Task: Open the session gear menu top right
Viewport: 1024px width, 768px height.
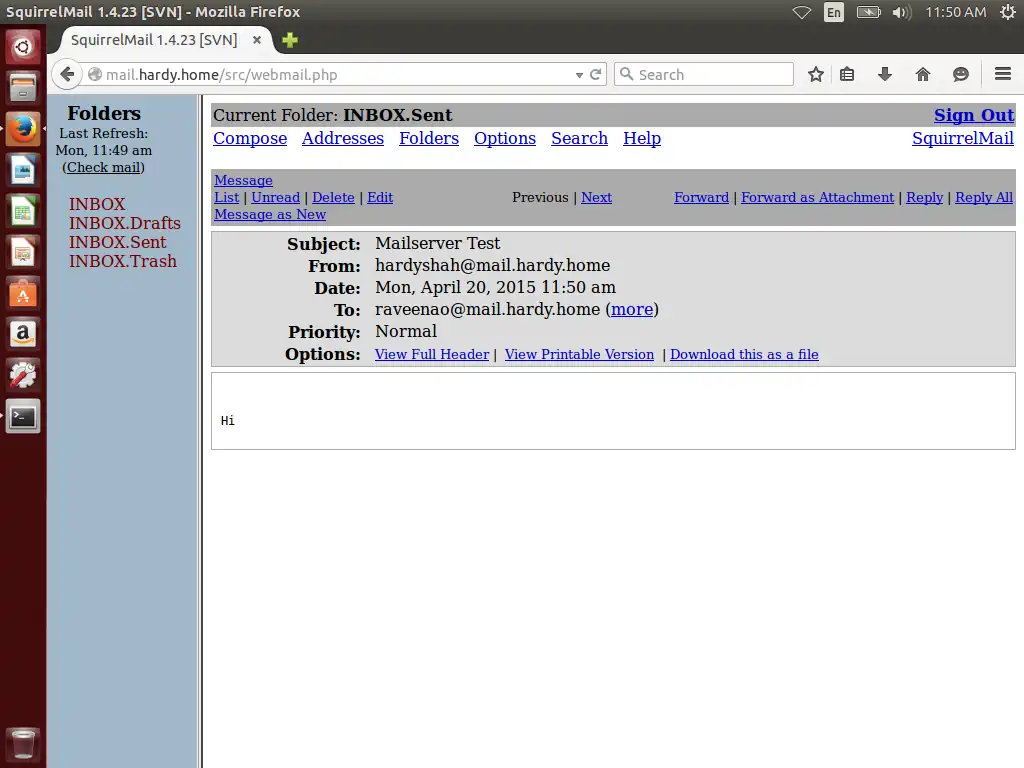Action: (x=1010, y=12)
